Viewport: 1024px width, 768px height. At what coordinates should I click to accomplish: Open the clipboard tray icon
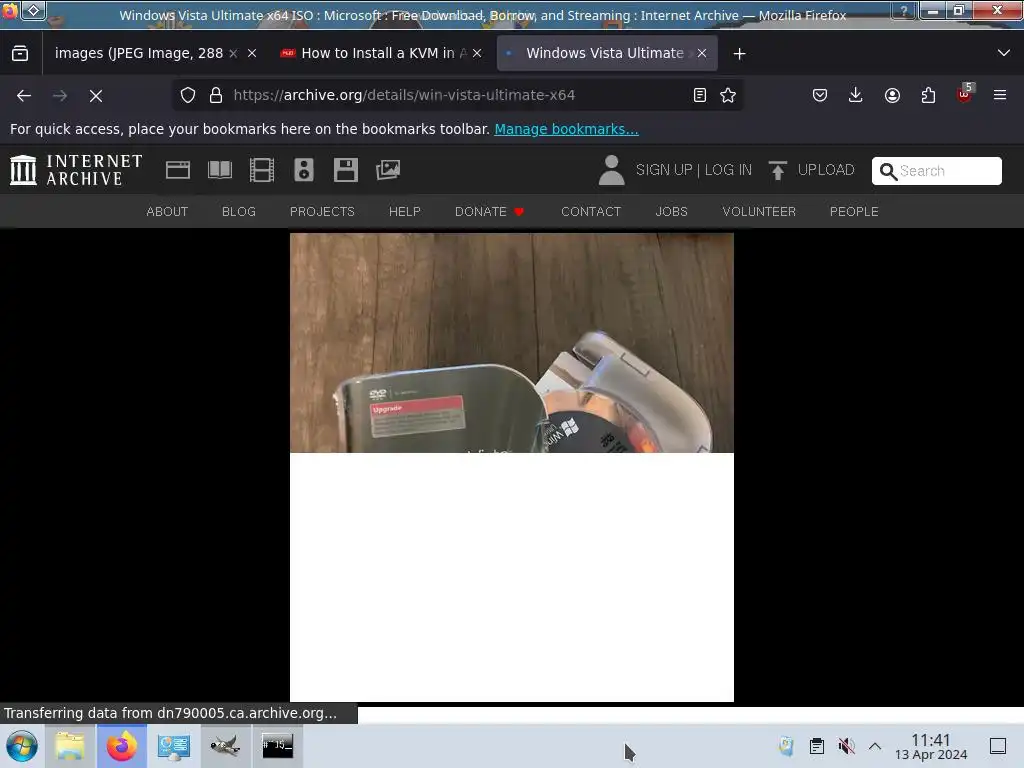tap(816, 746)
